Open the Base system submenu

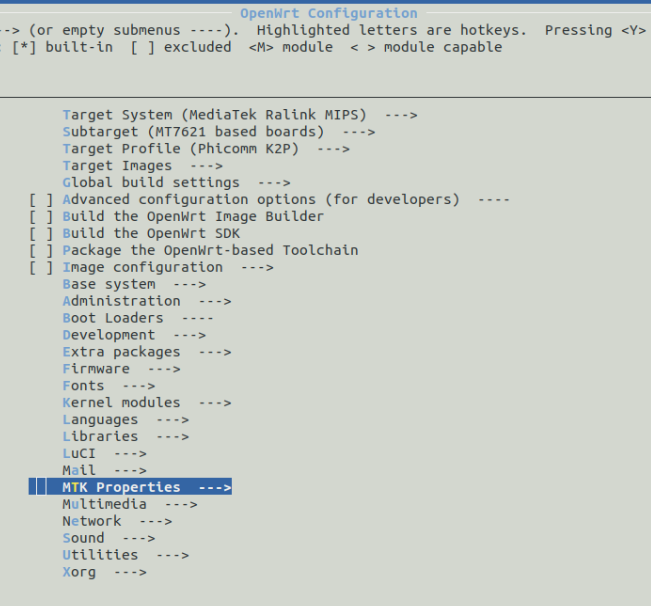134,285
